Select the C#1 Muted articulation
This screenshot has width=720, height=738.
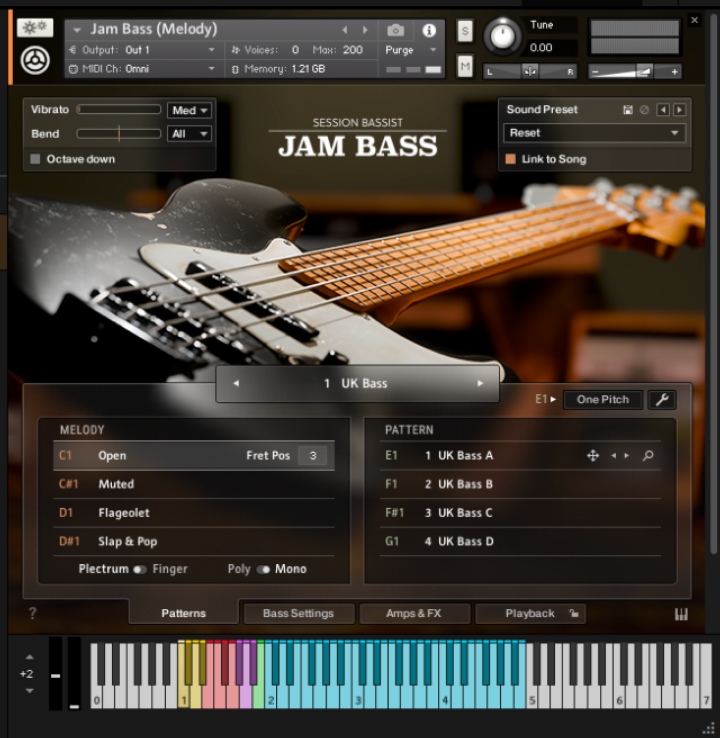click(194, 484)
